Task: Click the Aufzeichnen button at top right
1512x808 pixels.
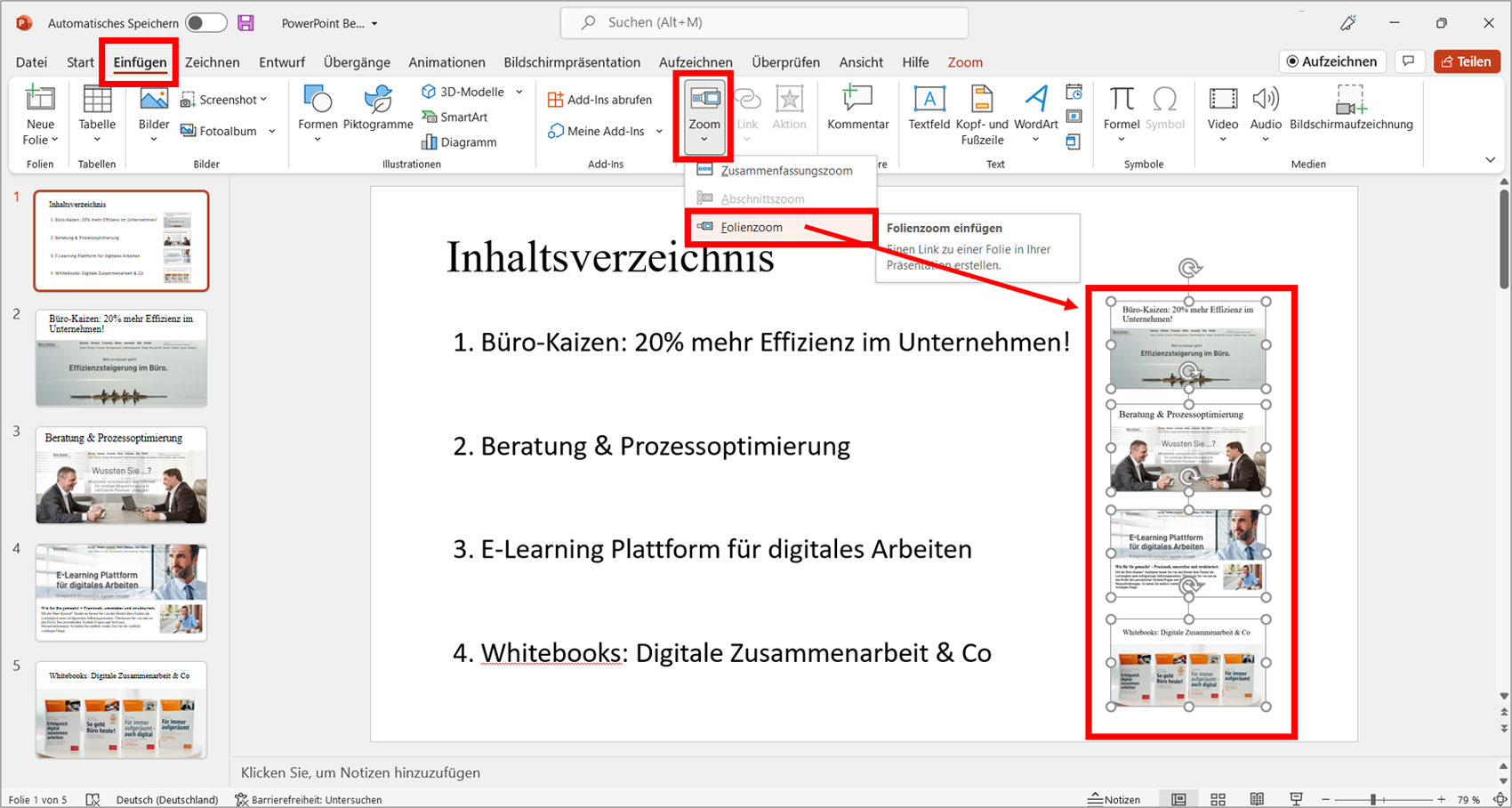Action: (x=1332, y=61)
